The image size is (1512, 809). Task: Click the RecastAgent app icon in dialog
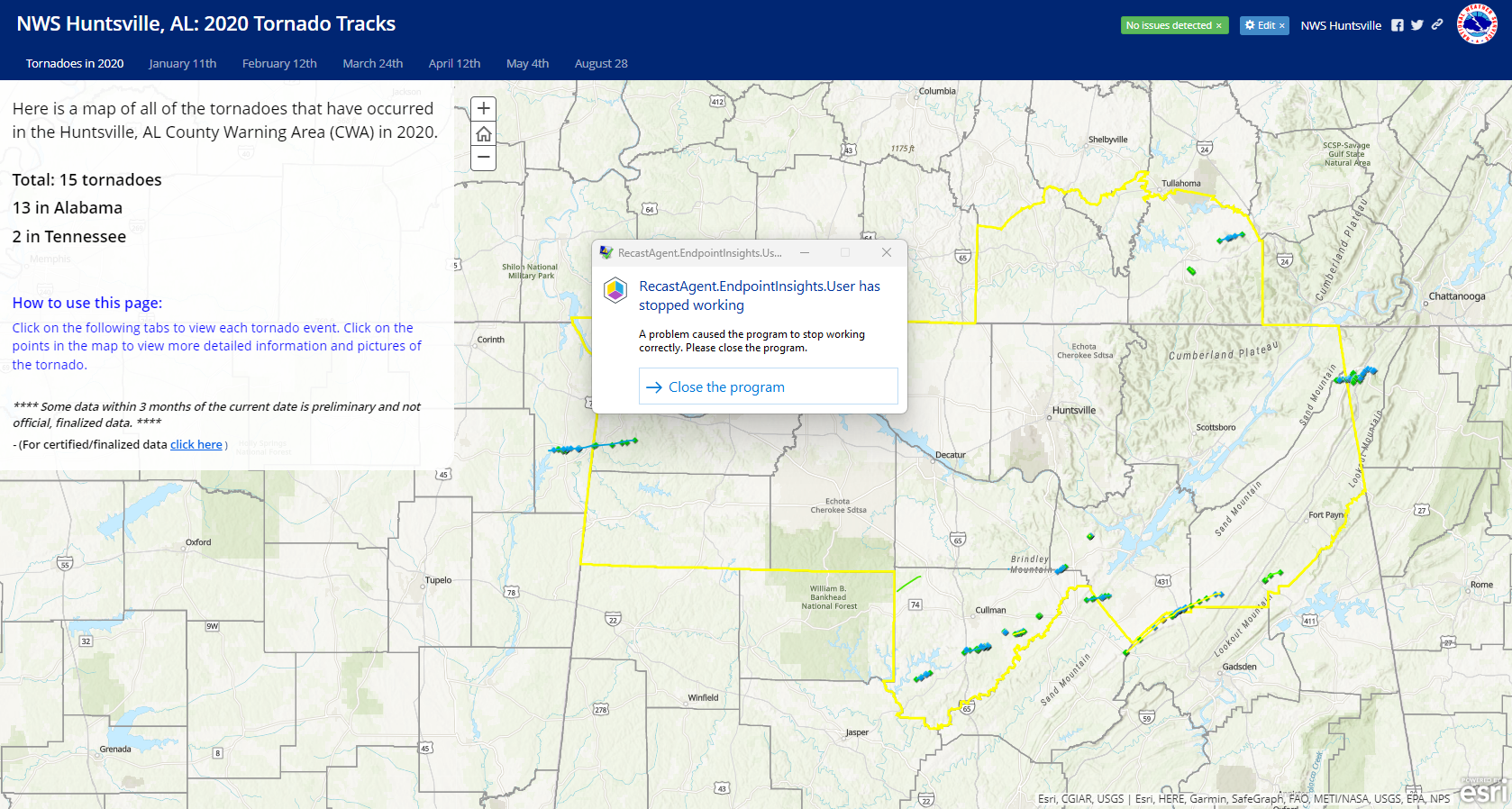[x=615, y=290]
